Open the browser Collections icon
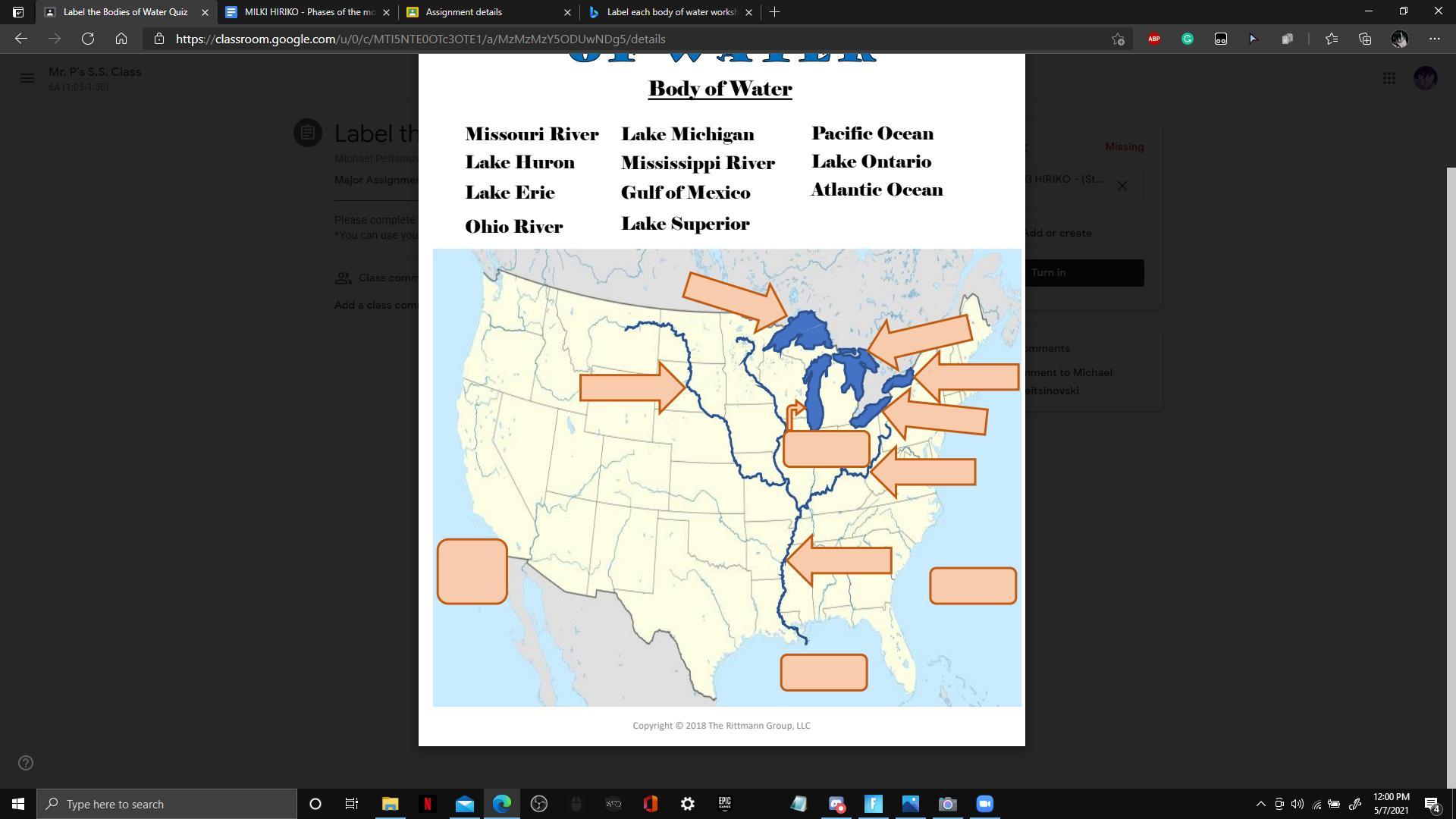 [x=1365, y=39]
